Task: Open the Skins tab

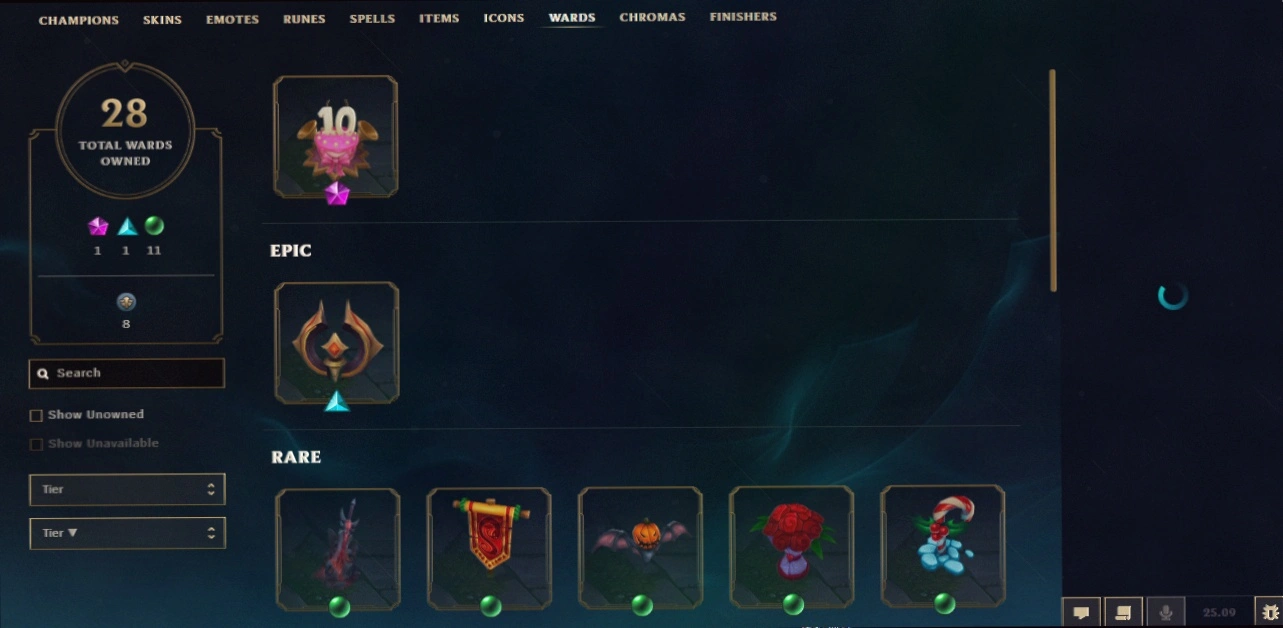Action: coord(162,19)
